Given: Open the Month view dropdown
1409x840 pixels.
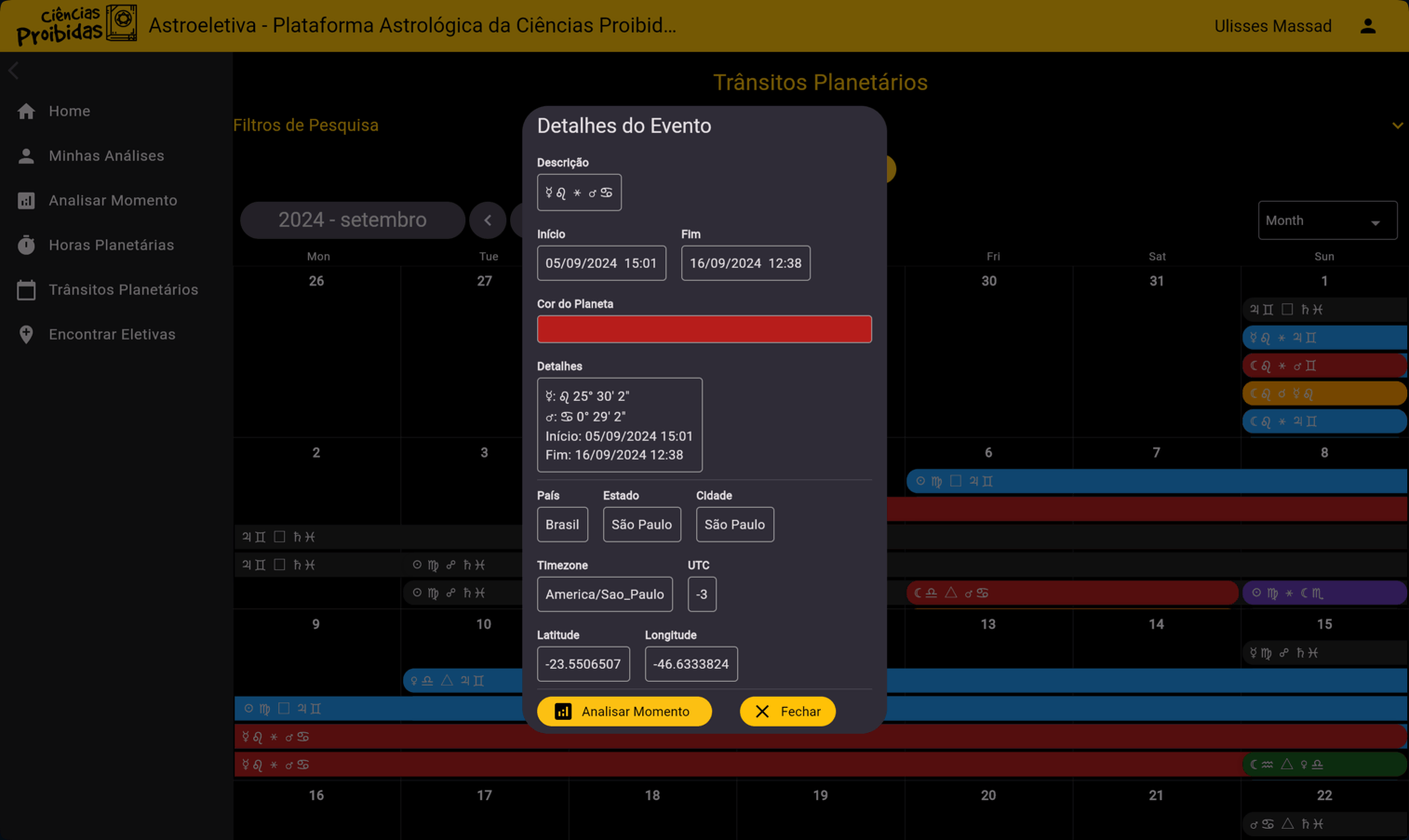Looking at the screenshot, I should coord(1326,221).
